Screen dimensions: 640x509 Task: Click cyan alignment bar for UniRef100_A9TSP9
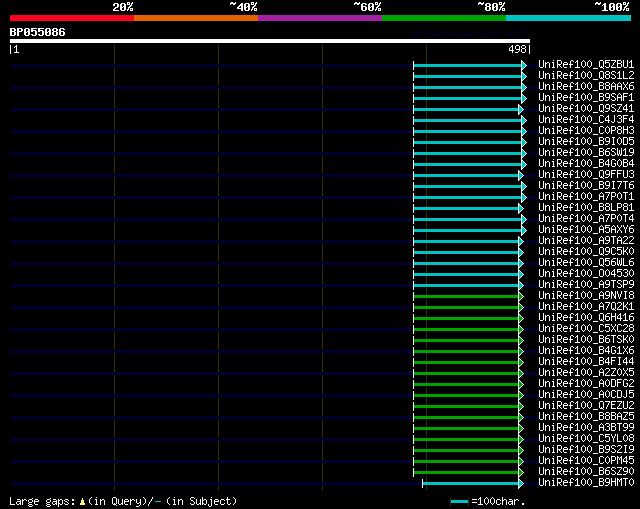[468, 286]
